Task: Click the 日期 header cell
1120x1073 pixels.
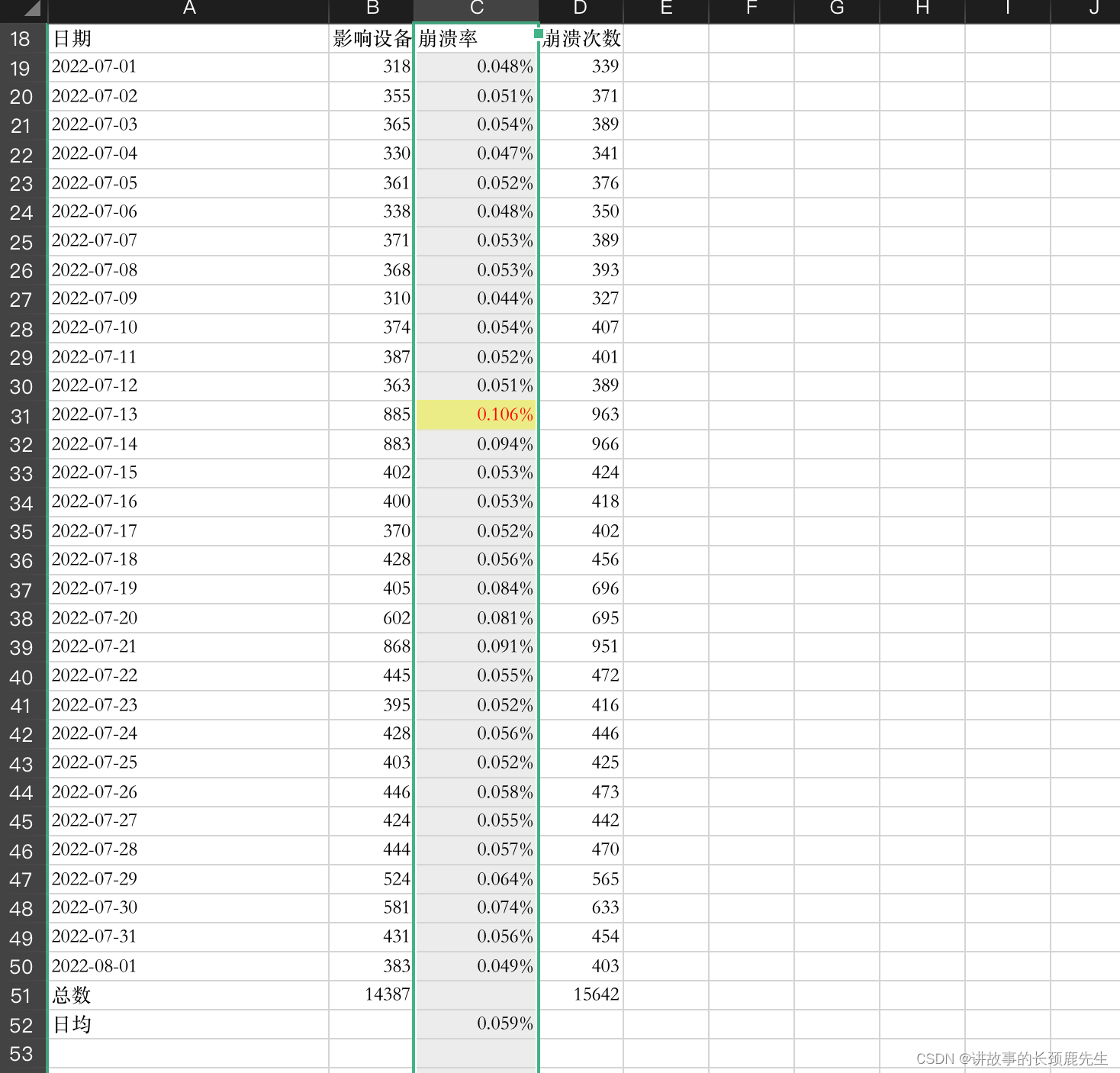Action: [x=188, y=38]
